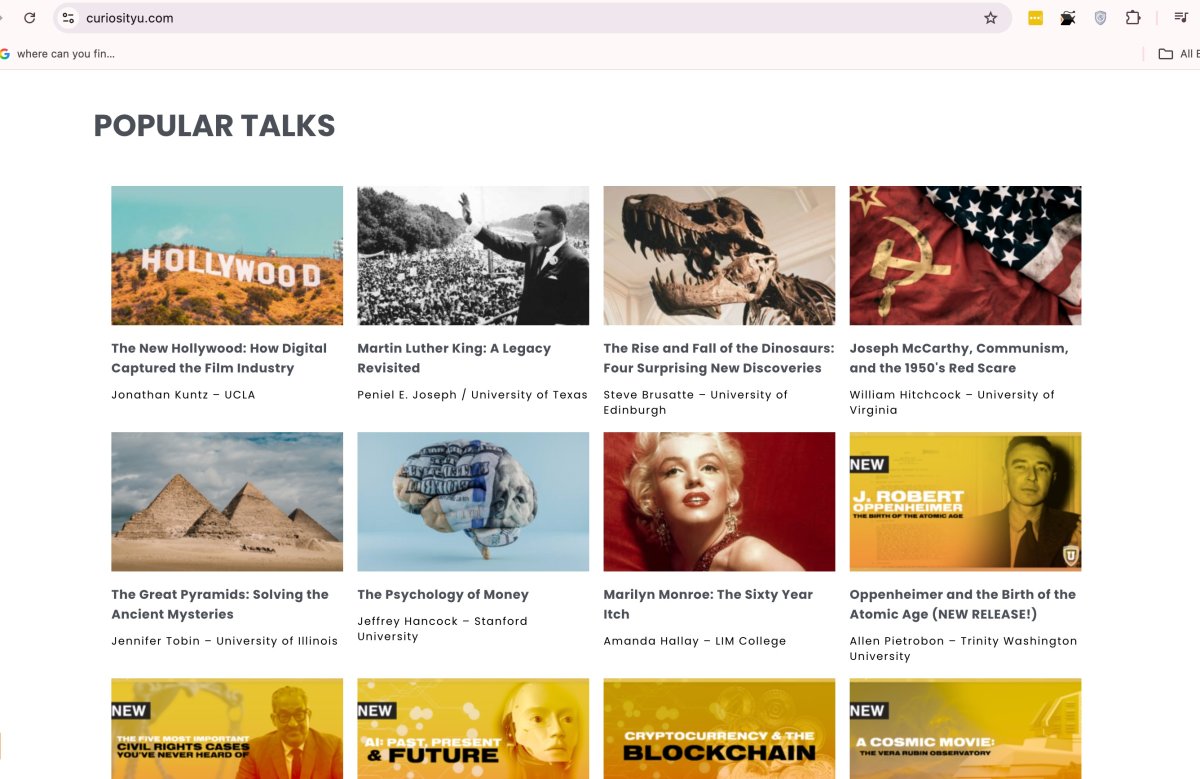
Task: Click the yellow extension icon in toolbar
Action: 1035,18
